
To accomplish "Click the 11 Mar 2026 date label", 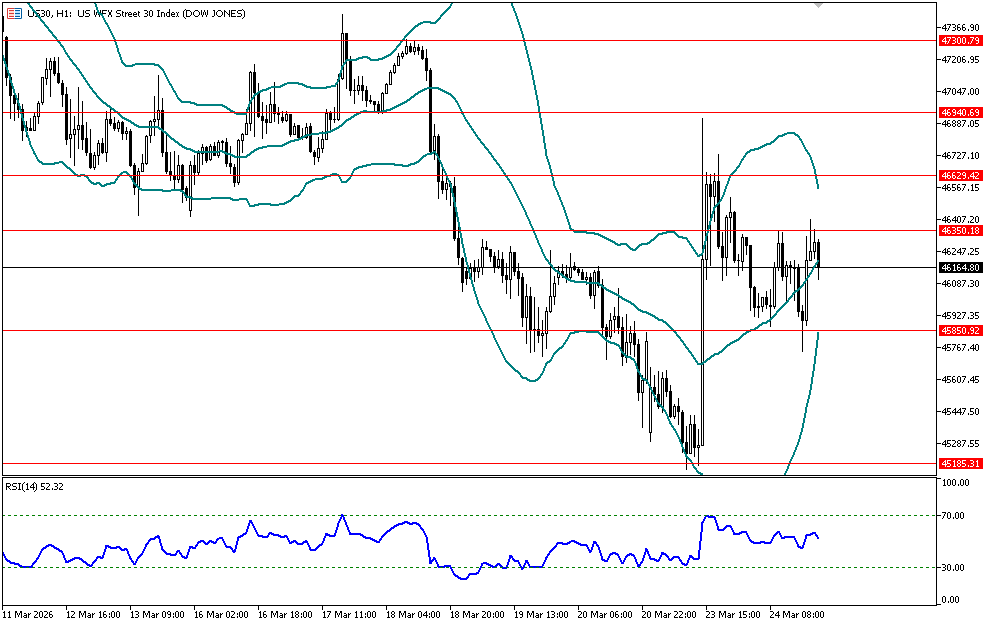I will (29, 614).
